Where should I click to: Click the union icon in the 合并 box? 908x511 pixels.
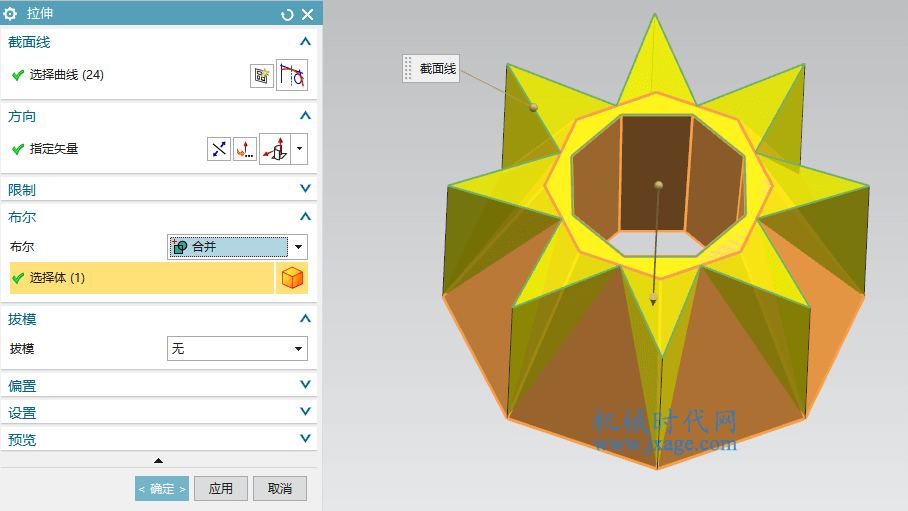click(180, 247)
